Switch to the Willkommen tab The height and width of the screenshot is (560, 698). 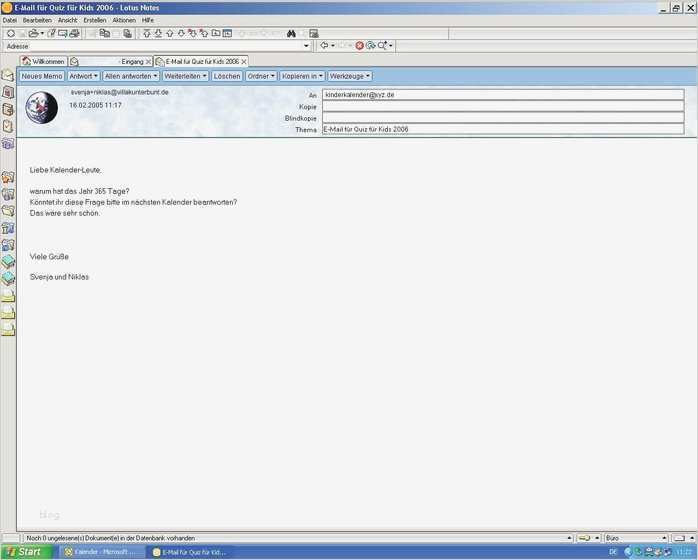coord(44,61)
